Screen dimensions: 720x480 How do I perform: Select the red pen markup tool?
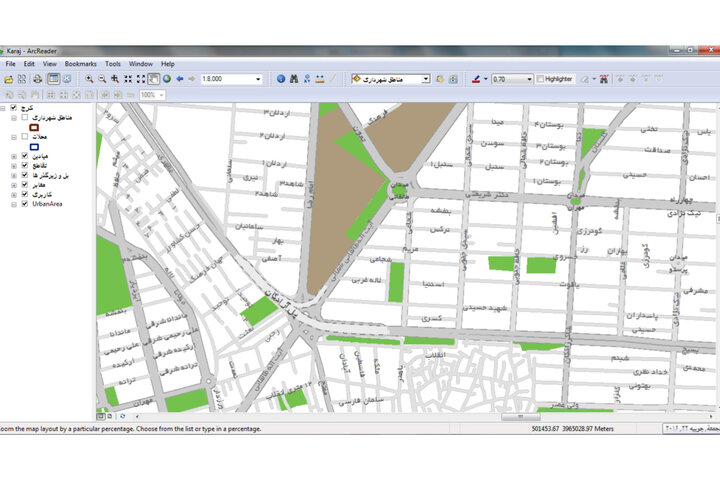[476, 79]
